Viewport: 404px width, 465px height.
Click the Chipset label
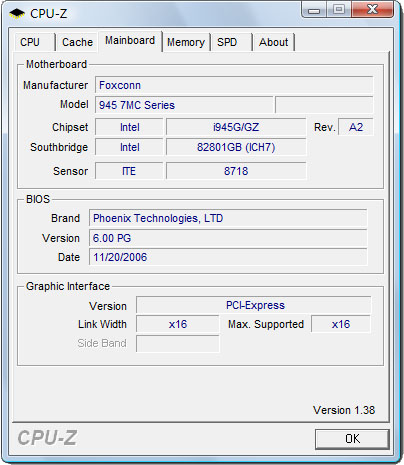click(x=70, y=127)
